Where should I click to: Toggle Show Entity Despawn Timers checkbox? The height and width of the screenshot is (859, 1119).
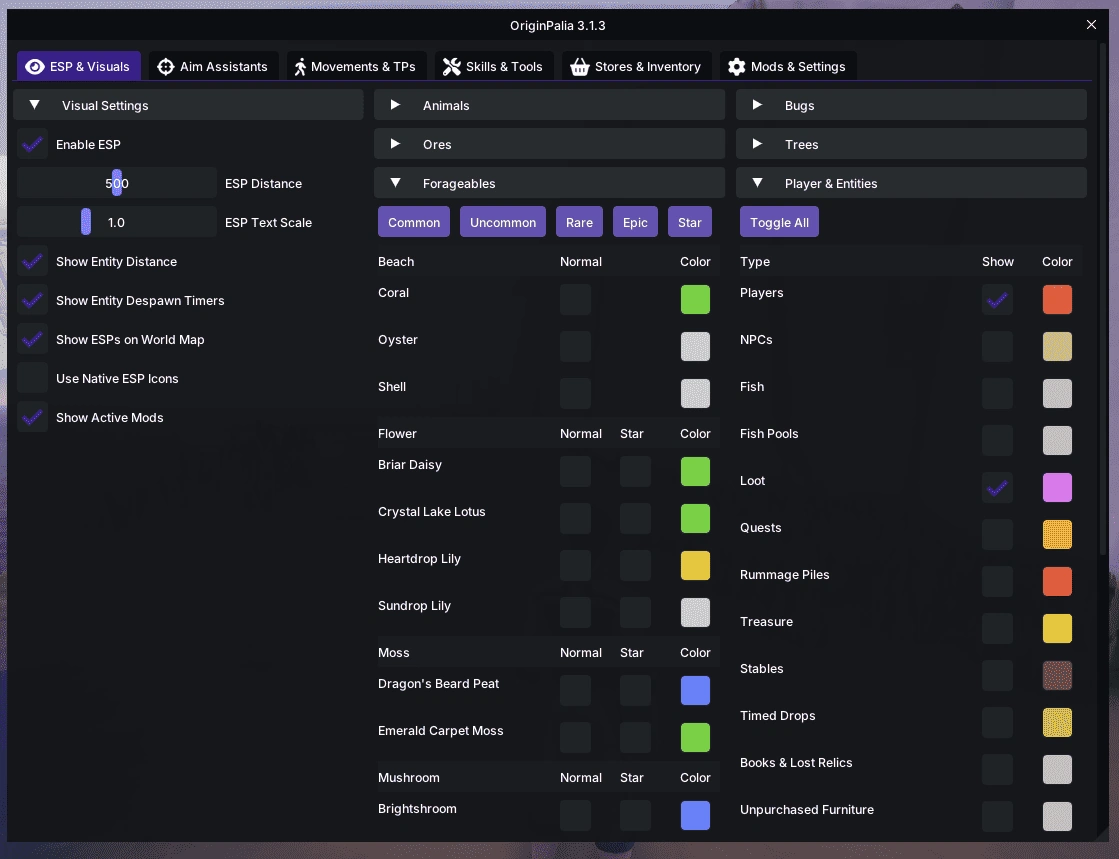[x=33, y=300]
